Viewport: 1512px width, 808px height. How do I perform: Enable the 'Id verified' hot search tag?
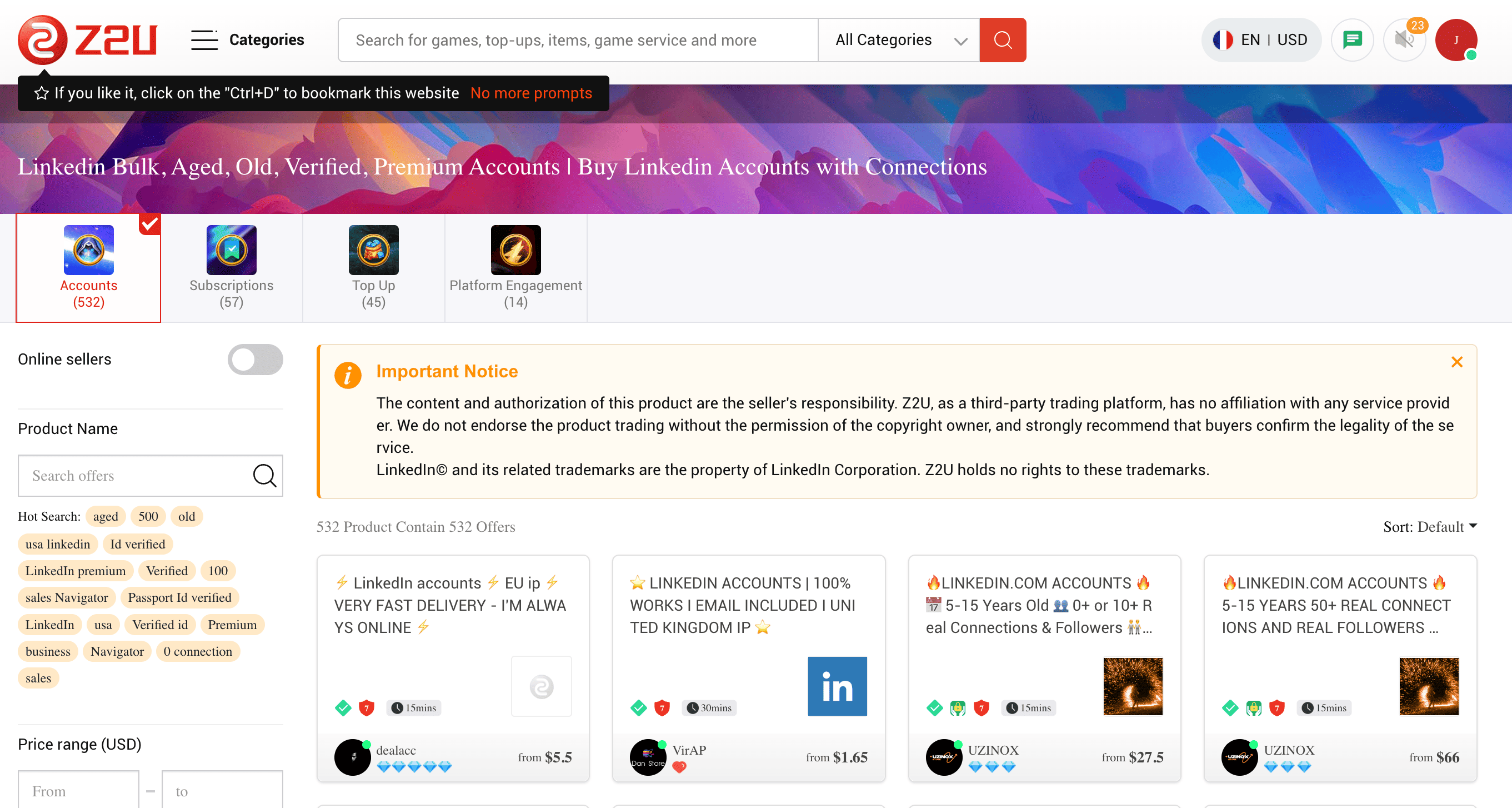137,543
